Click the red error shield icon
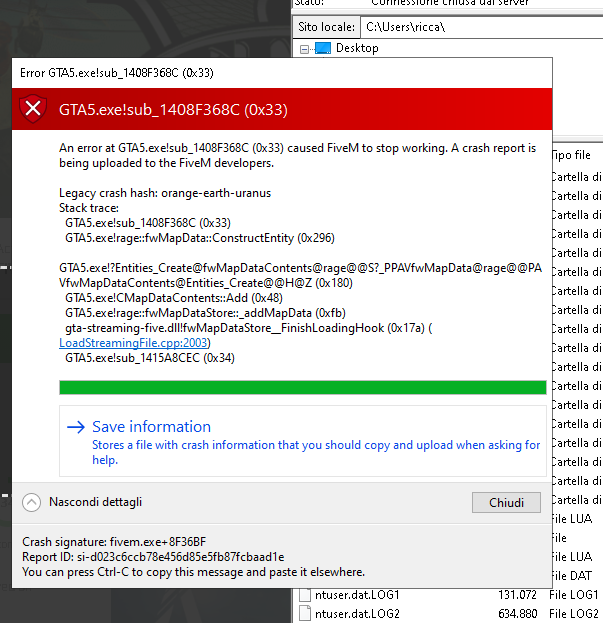The height and width of the screenshot is (623, 603). click(33, 108)
